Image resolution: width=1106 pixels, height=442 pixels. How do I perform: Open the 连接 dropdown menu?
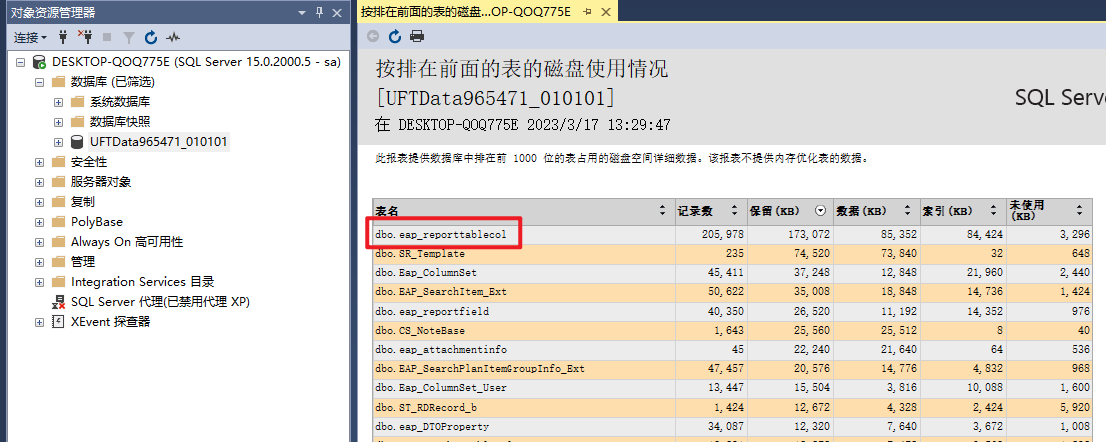tap(30, 37)
